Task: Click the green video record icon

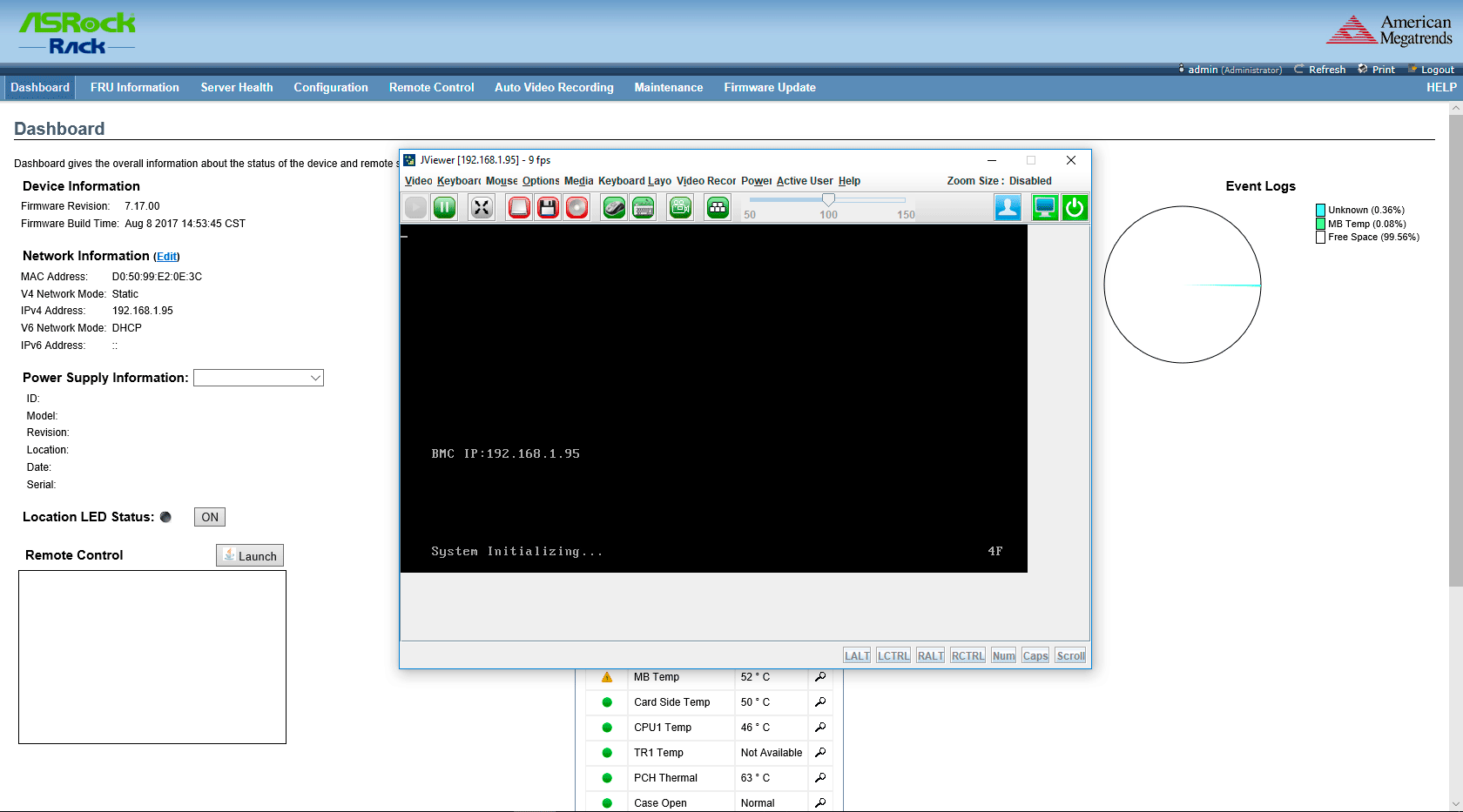Action: pyautogui.click(x=680, y=207)
